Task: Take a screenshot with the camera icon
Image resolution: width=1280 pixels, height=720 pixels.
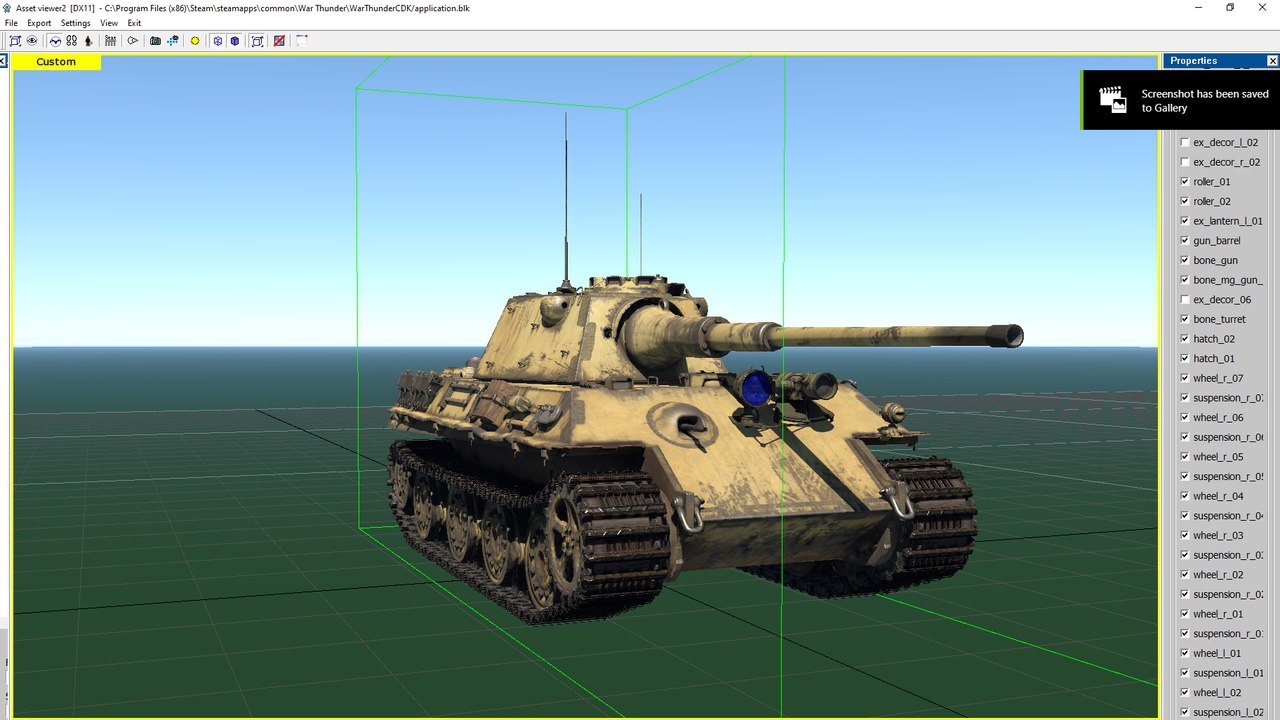Action: [155, 41]
